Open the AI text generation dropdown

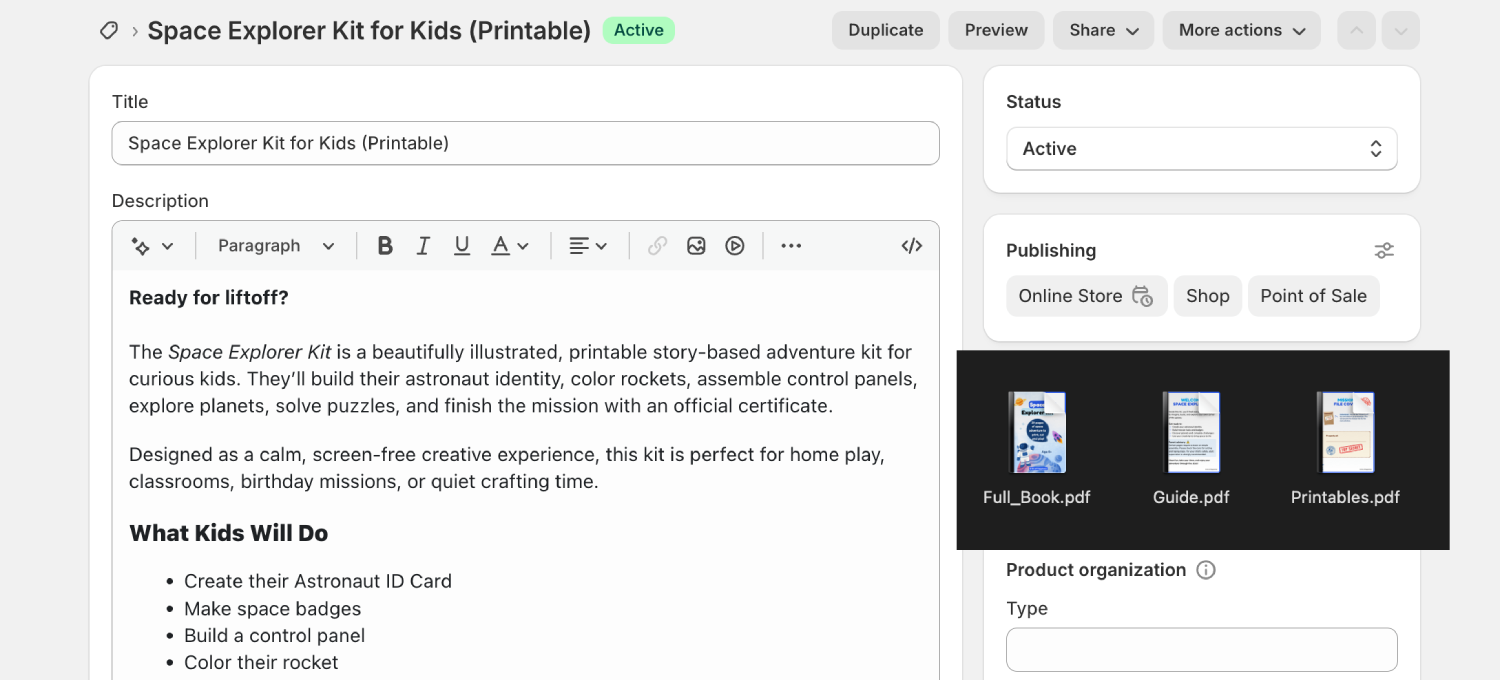tap(152, 246)
